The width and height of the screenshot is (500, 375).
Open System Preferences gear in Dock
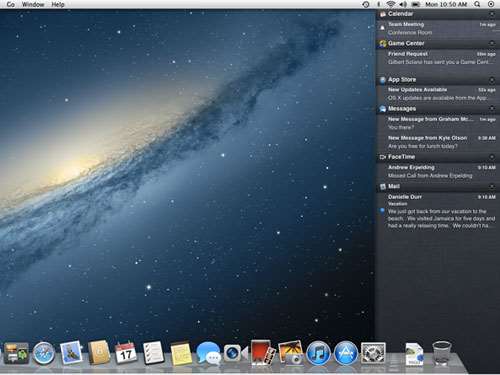pyautogui.click(x=373, y=353)
